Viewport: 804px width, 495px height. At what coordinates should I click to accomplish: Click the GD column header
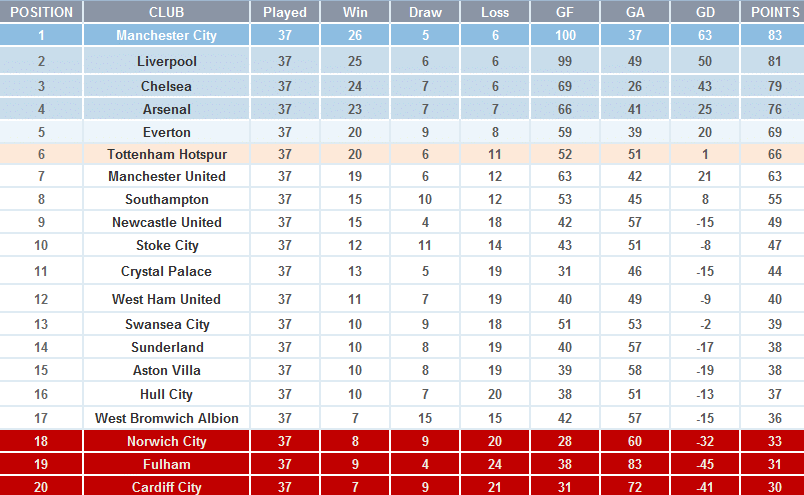click(x=705, y=12)
